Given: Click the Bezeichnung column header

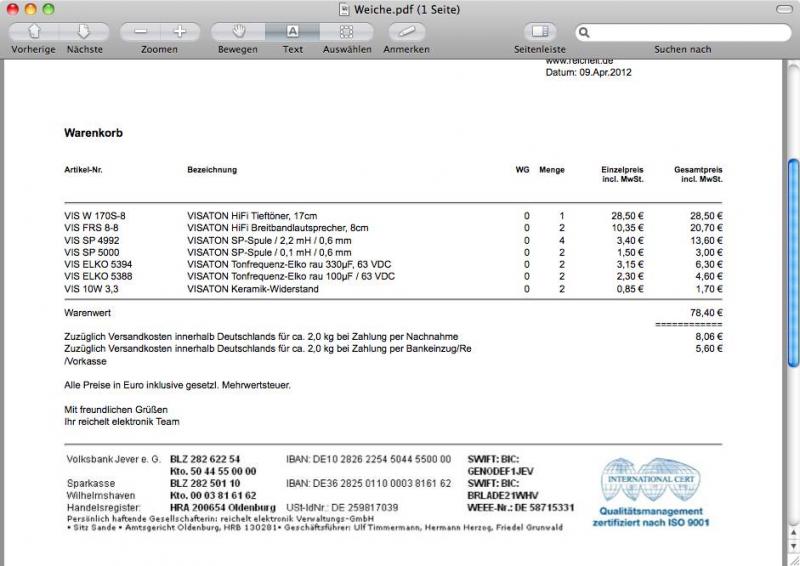Looking at the screenshot, I should click(x=212, y=170).
